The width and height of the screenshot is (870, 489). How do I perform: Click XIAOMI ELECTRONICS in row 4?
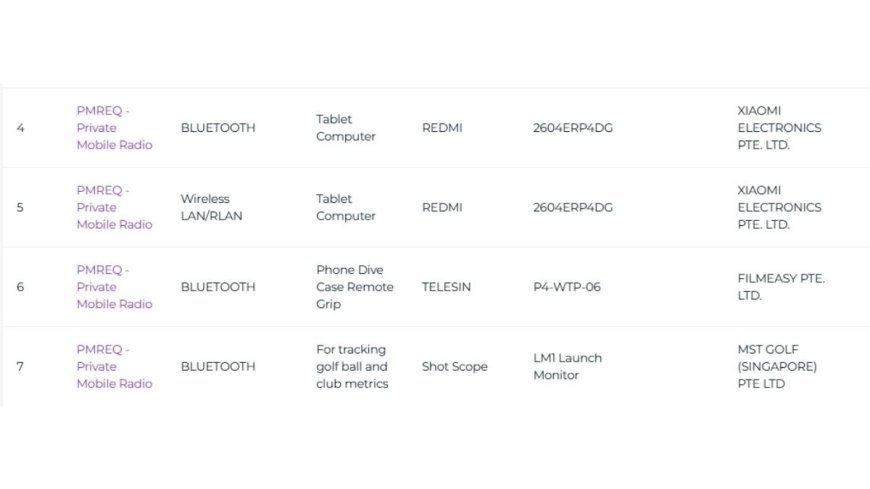coord(779,128)
